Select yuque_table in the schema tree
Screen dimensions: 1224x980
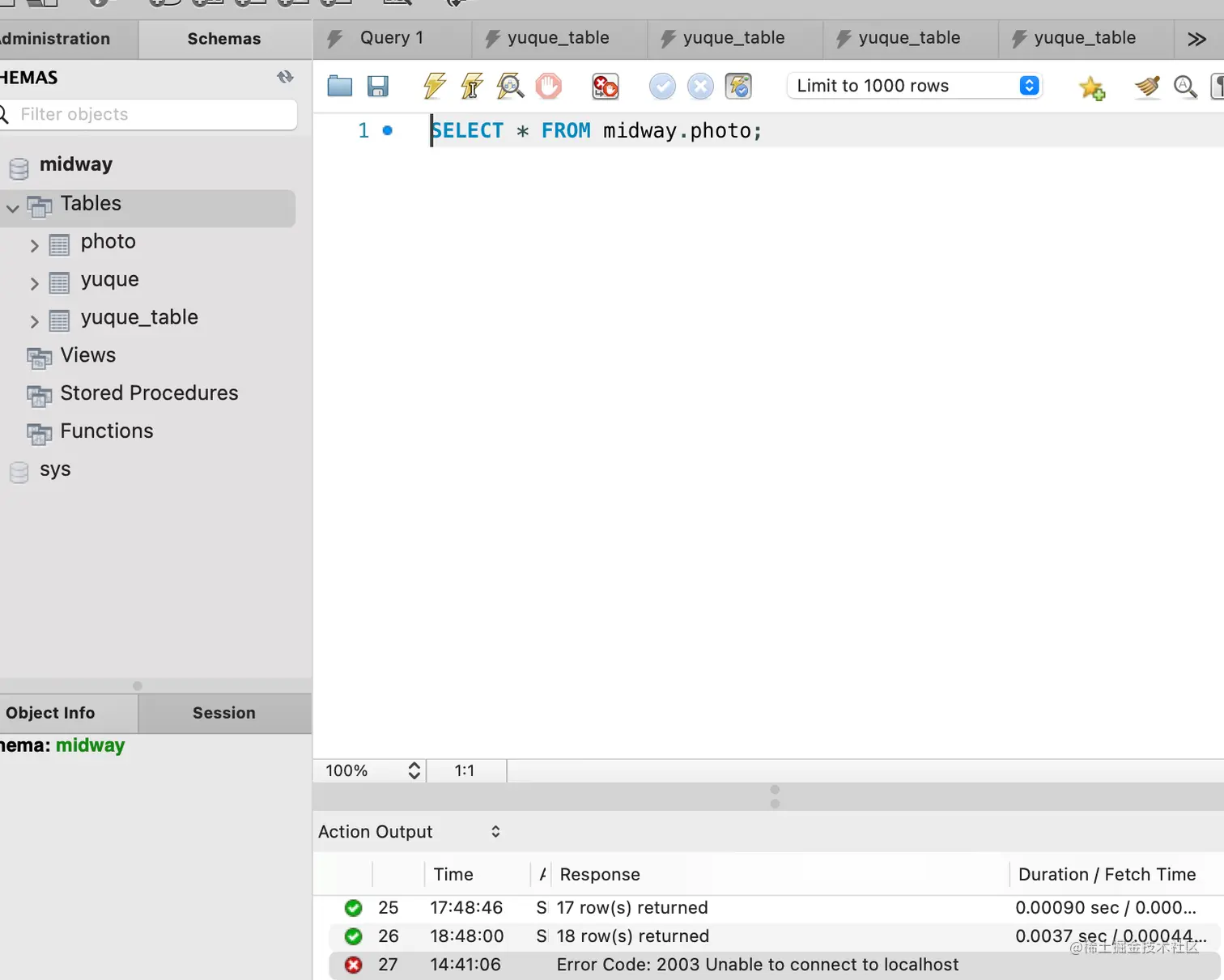pyautogui.click(x=139, y=317)
